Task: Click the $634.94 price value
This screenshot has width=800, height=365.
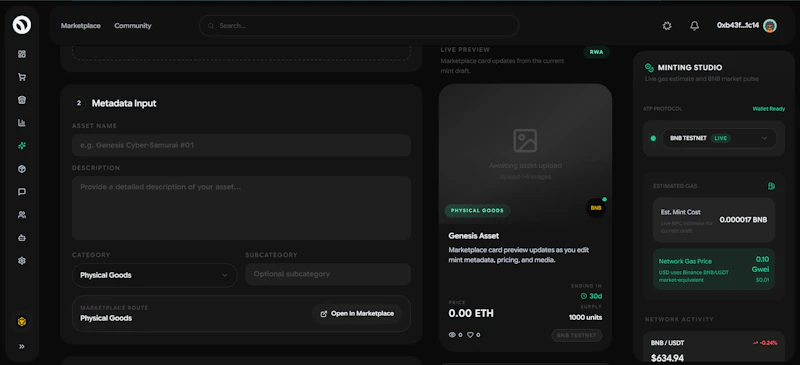Action: (x=667, y=358)
